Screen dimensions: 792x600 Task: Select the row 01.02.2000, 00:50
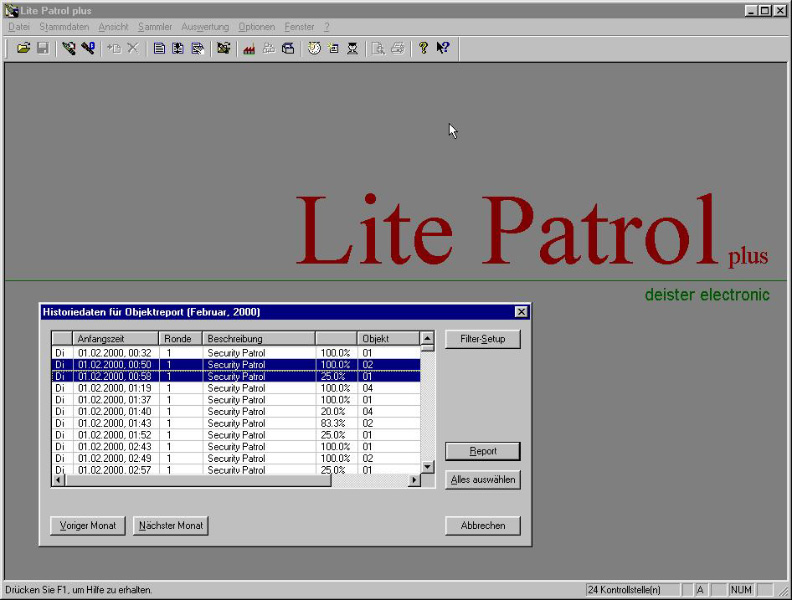click(236, 365)
